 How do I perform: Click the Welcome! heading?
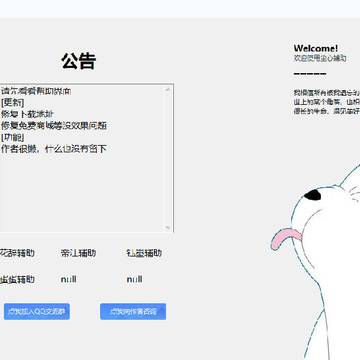[x=316, y=48]
